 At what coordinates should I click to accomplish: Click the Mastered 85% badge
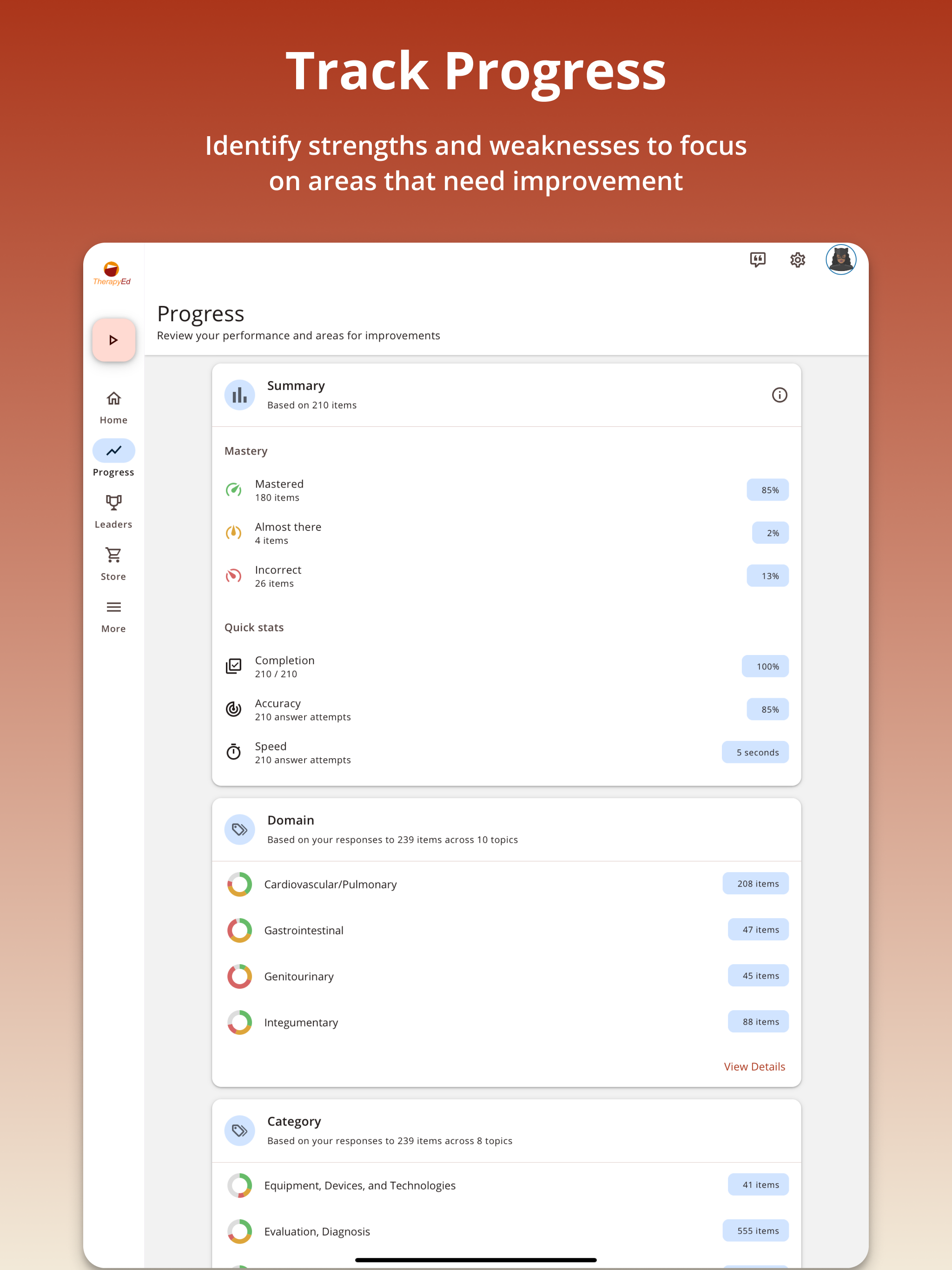(767, 490)
